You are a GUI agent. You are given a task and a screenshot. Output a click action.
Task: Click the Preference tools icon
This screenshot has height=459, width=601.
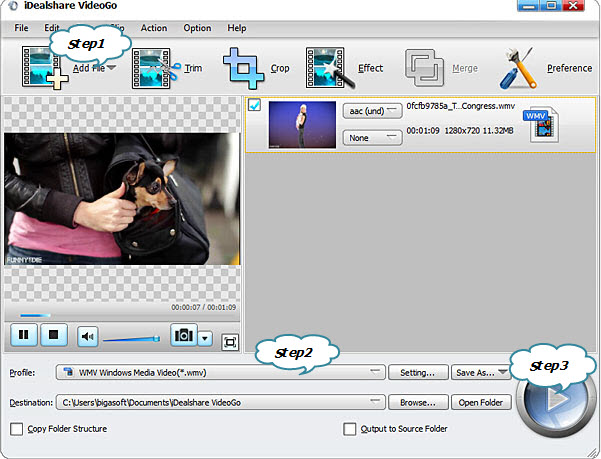pyautogui.click(x=518, y=68)
